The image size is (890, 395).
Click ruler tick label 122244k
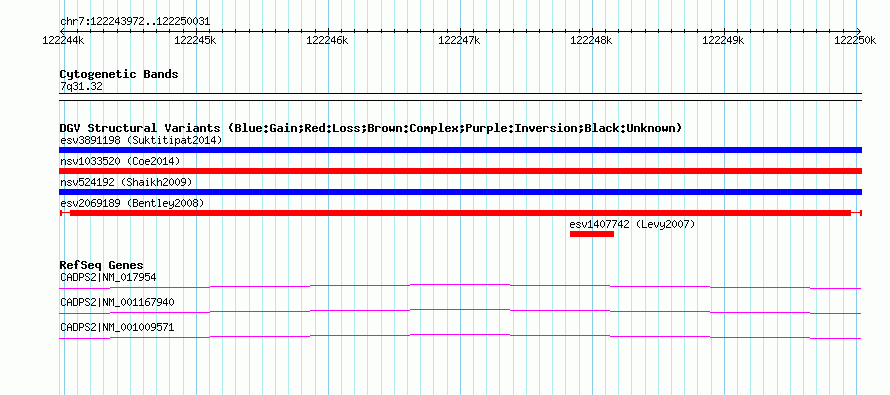pos(64,40)
